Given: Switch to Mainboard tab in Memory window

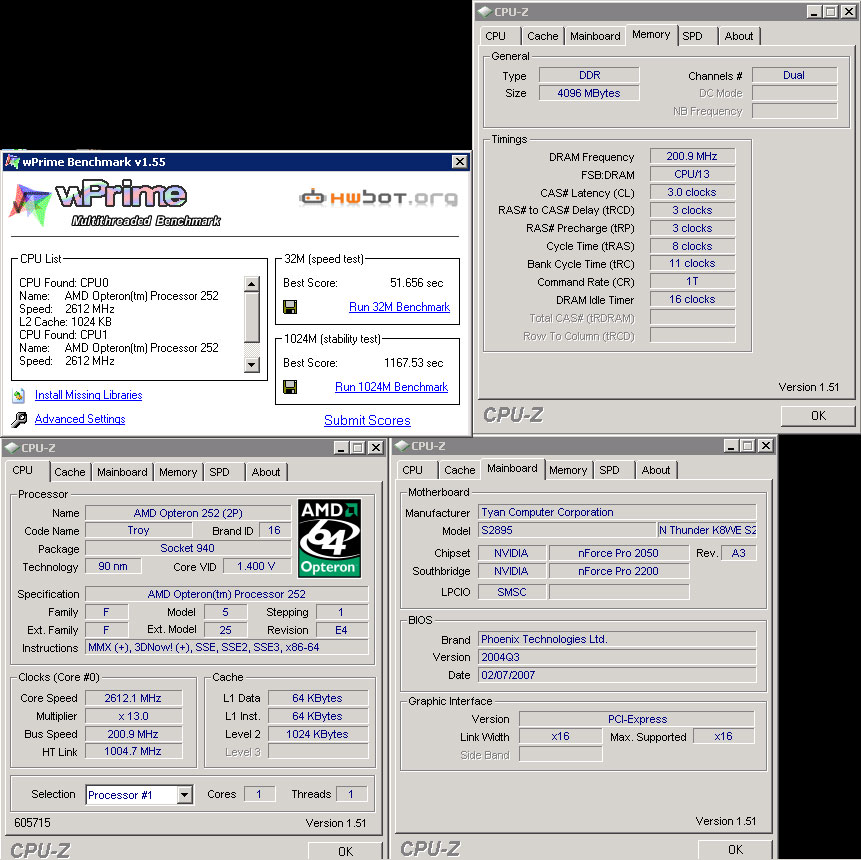Looking at the screenshot, I should pyautogui.click(x=595, y=36).
